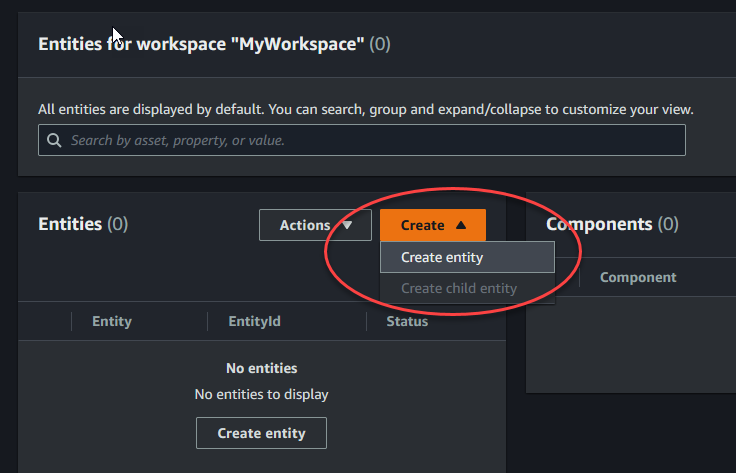Image resolution: width=736 pixels, height=473 pixels.
Task: Collapse the orange Create dropdown
Action: point(432,225)
